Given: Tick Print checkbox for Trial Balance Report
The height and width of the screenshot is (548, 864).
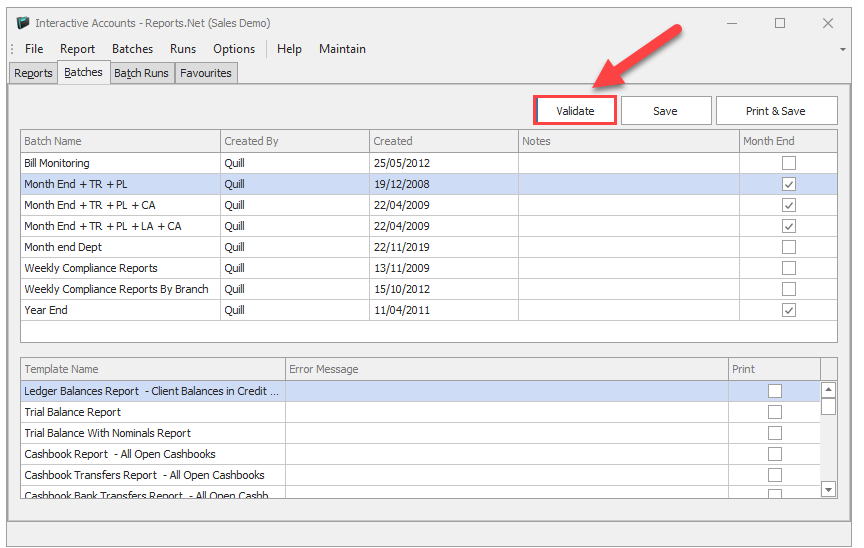Looking at the screenshot, I should tap(775, 412).
